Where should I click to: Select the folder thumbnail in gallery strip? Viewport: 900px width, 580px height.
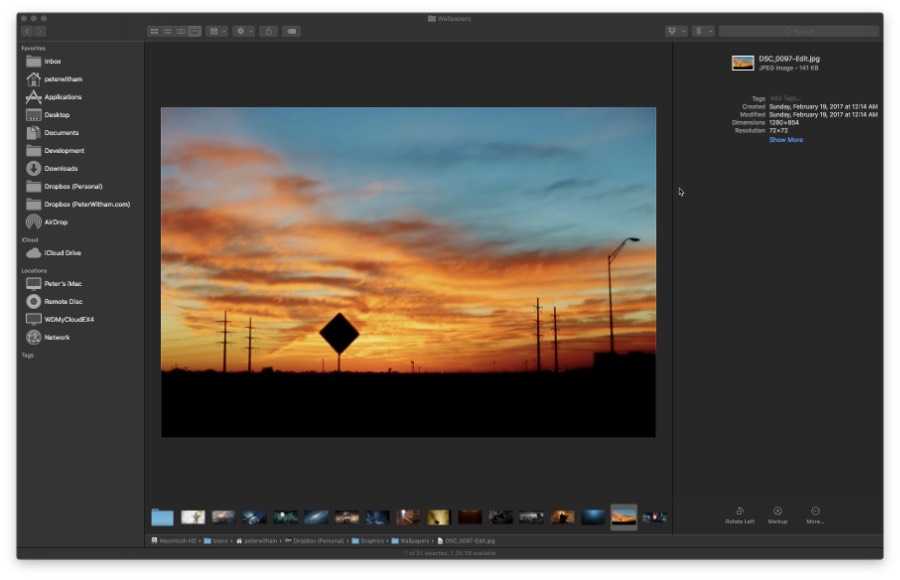162,517
